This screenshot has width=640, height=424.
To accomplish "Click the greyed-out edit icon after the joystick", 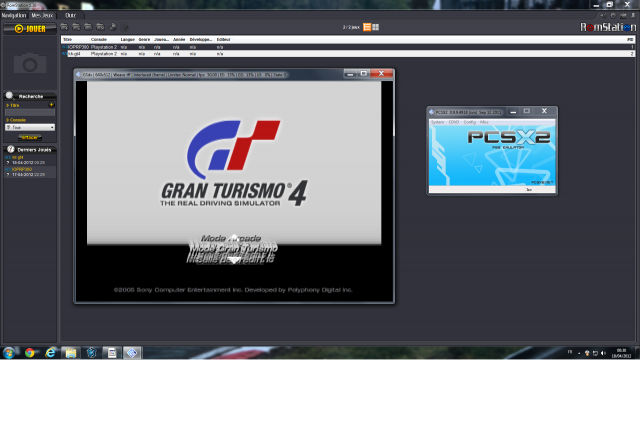I will (x=124, y=27).
